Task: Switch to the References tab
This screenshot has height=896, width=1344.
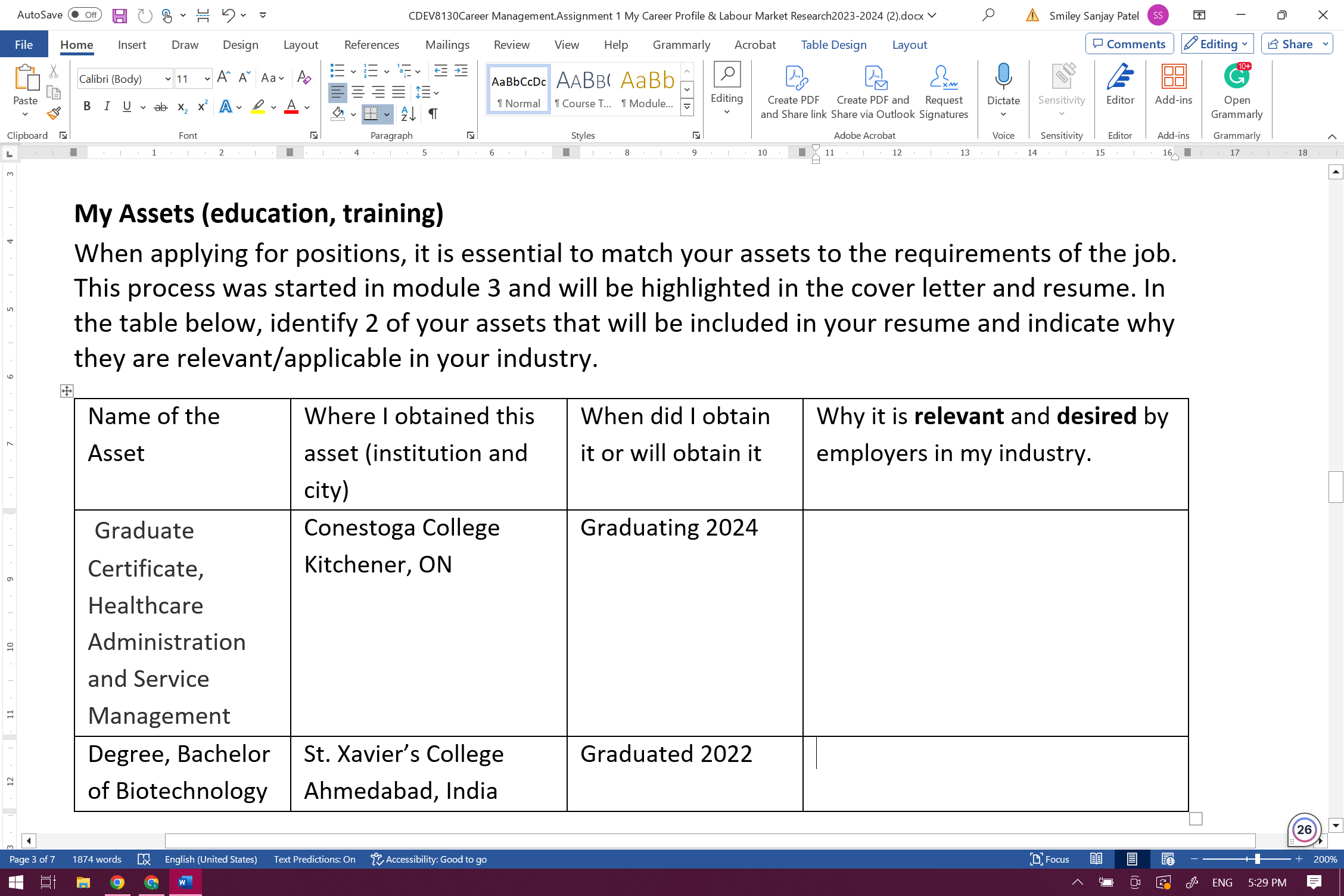Action: tap(372, 44)
